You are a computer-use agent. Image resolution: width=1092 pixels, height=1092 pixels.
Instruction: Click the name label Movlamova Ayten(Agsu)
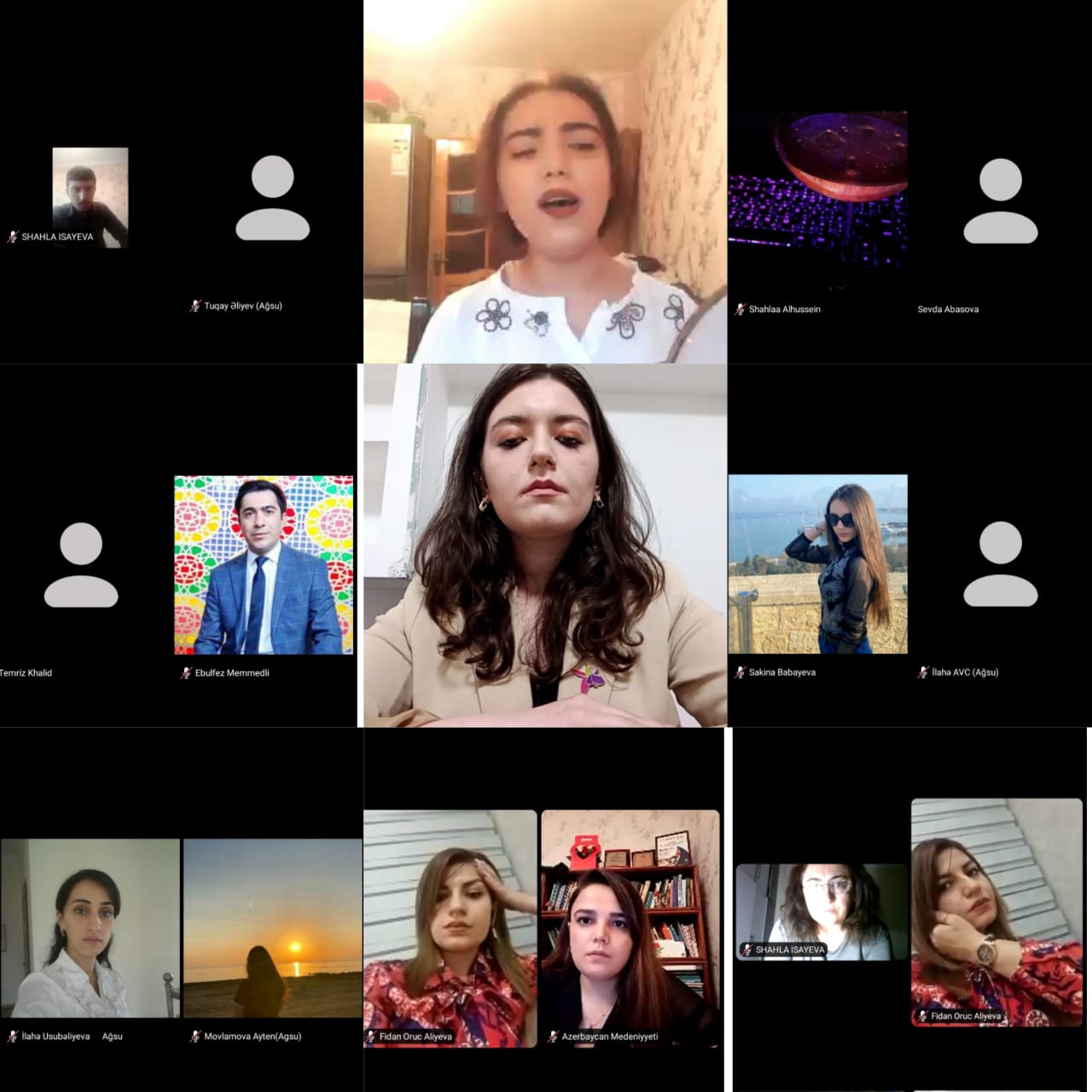pos(253,1037)
